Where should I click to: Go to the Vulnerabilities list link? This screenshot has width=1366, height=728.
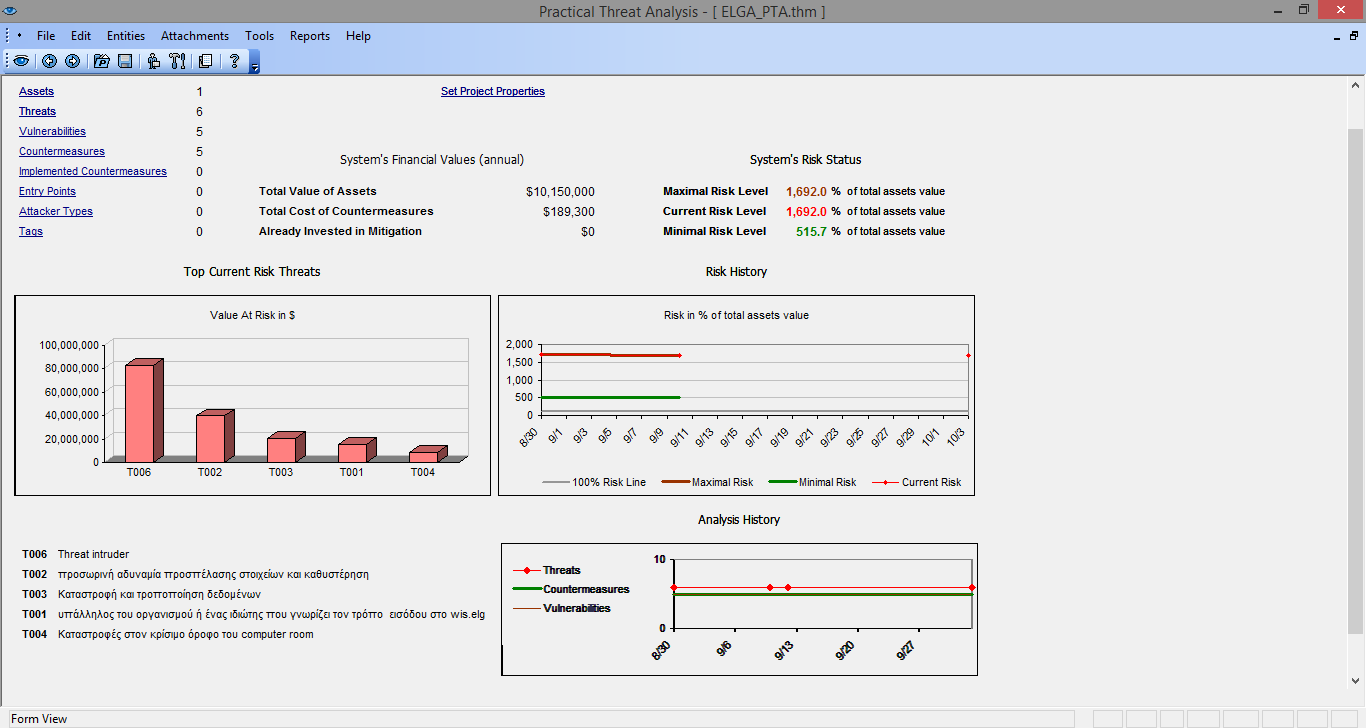53,131
